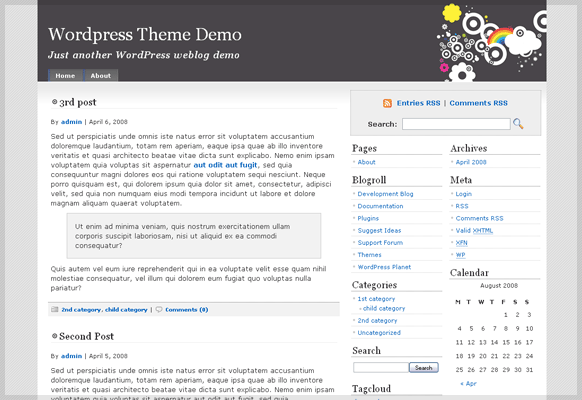The image size is (582, 400).
Task: Open 2nd category in sidebar Categories
Action: pyautogui.click(x=377, y=321)
